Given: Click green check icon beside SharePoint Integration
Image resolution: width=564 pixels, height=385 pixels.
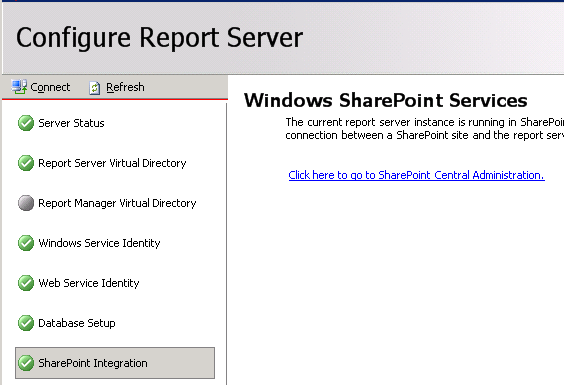Looking at the screenshot, I should [x=26, y=363].
